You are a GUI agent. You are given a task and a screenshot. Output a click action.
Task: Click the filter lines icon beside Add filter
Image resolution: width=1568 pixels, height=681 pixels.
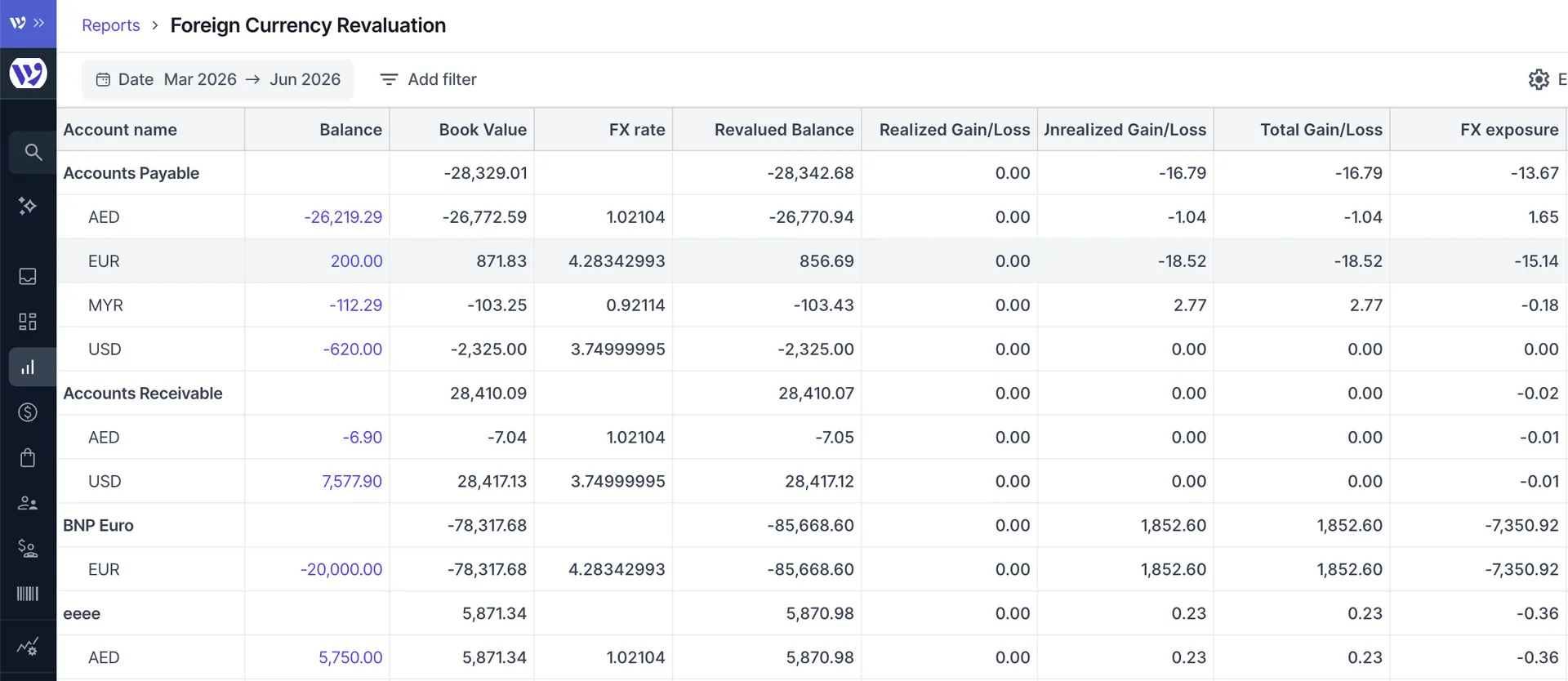(x=389, y=79)
